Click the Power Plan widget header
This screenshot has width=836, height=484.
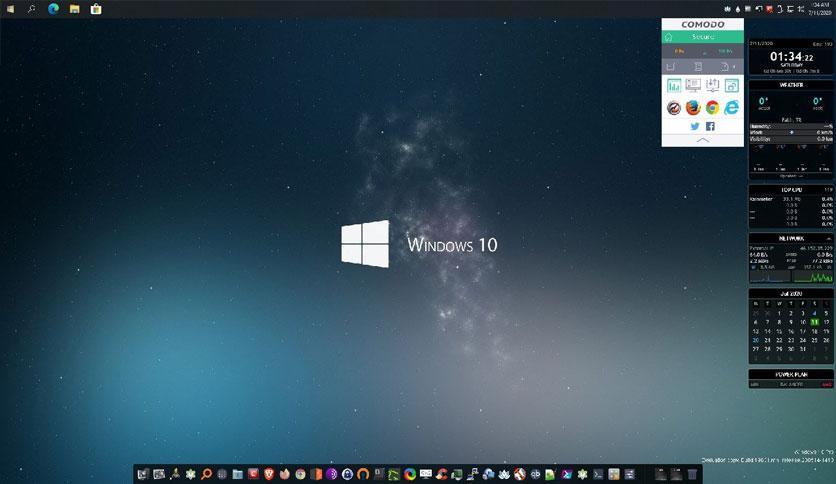pyautogui.click(x=791, y=374)
